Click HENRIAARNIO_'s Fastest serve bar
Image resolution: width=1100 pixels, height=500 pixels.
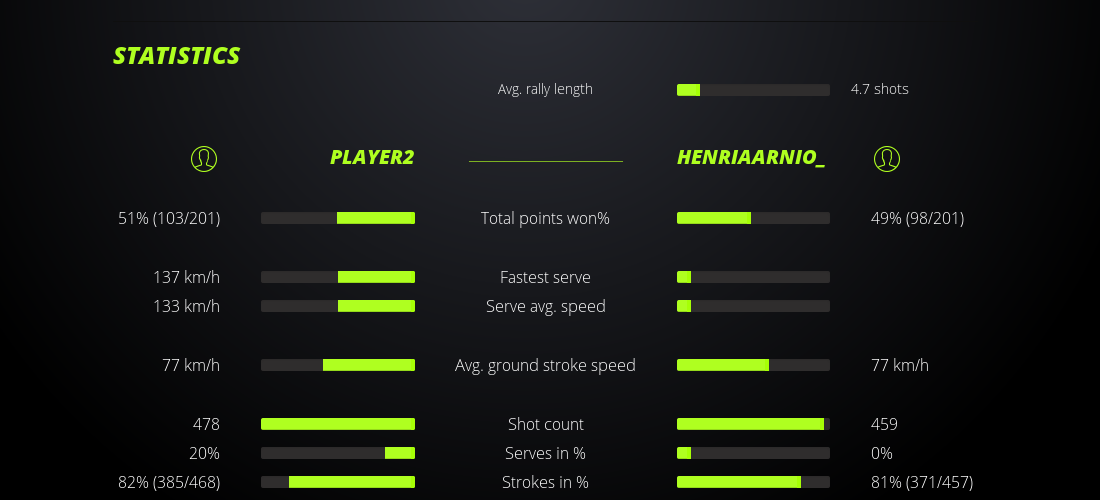[x=753, y=277]
